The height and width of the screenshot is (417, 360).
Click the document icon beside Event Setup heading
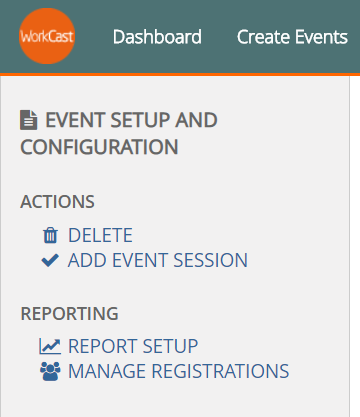coord(29,120)
